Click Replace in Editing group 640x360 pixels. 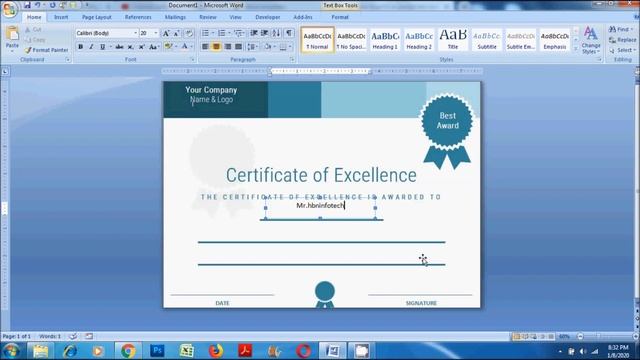(623, 40)
